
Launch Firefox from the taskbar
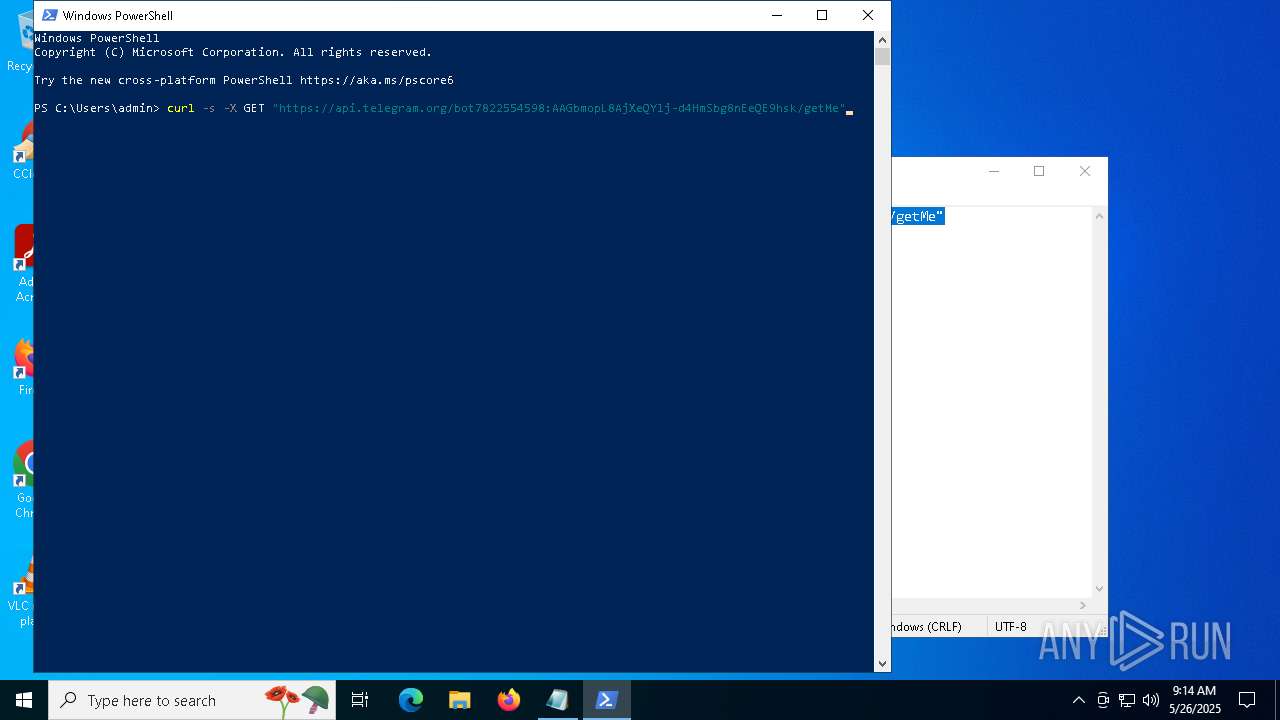coord(509,700)
